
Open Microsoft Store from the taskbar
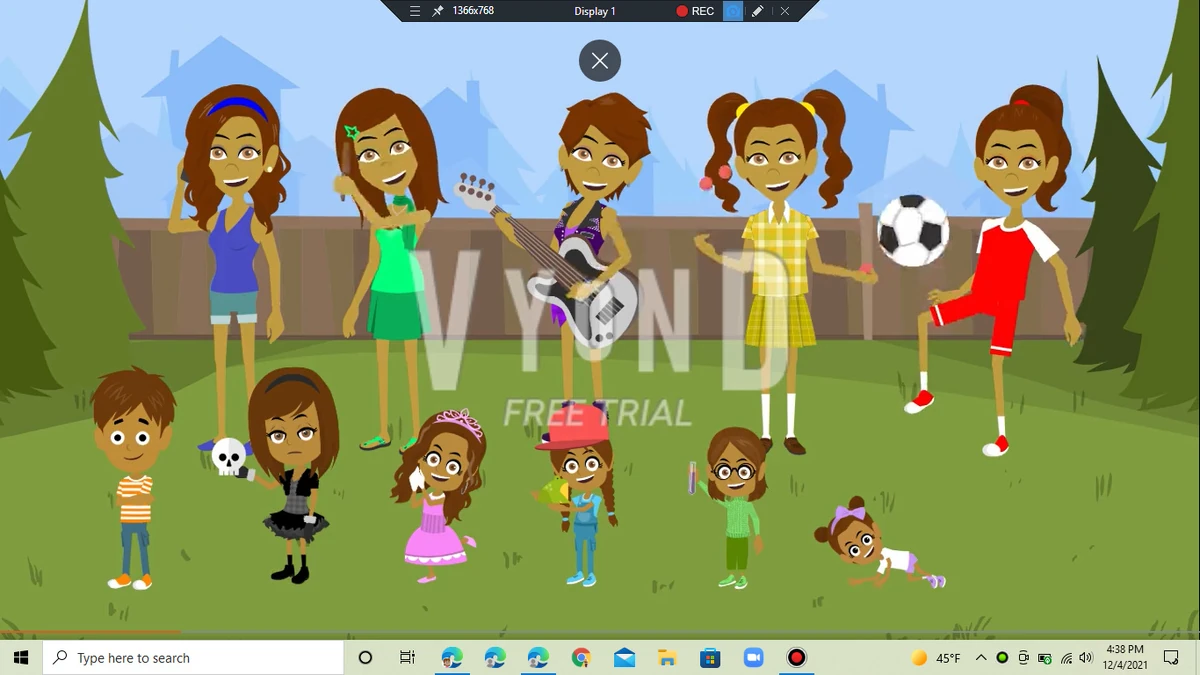(710, 657)
